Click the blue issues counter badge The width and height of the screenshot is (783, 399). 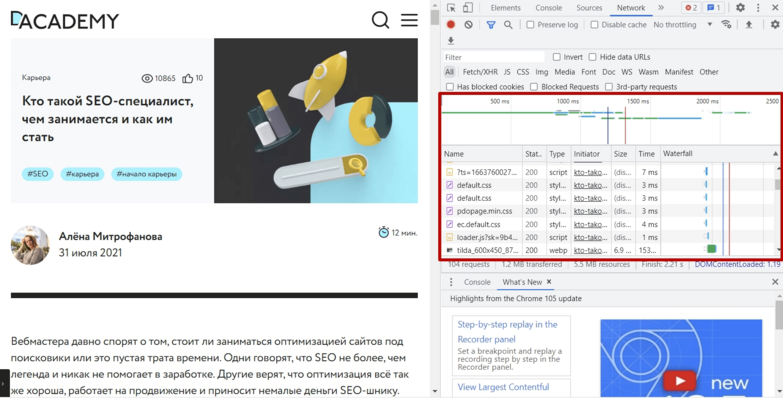(x=714, y=7)
